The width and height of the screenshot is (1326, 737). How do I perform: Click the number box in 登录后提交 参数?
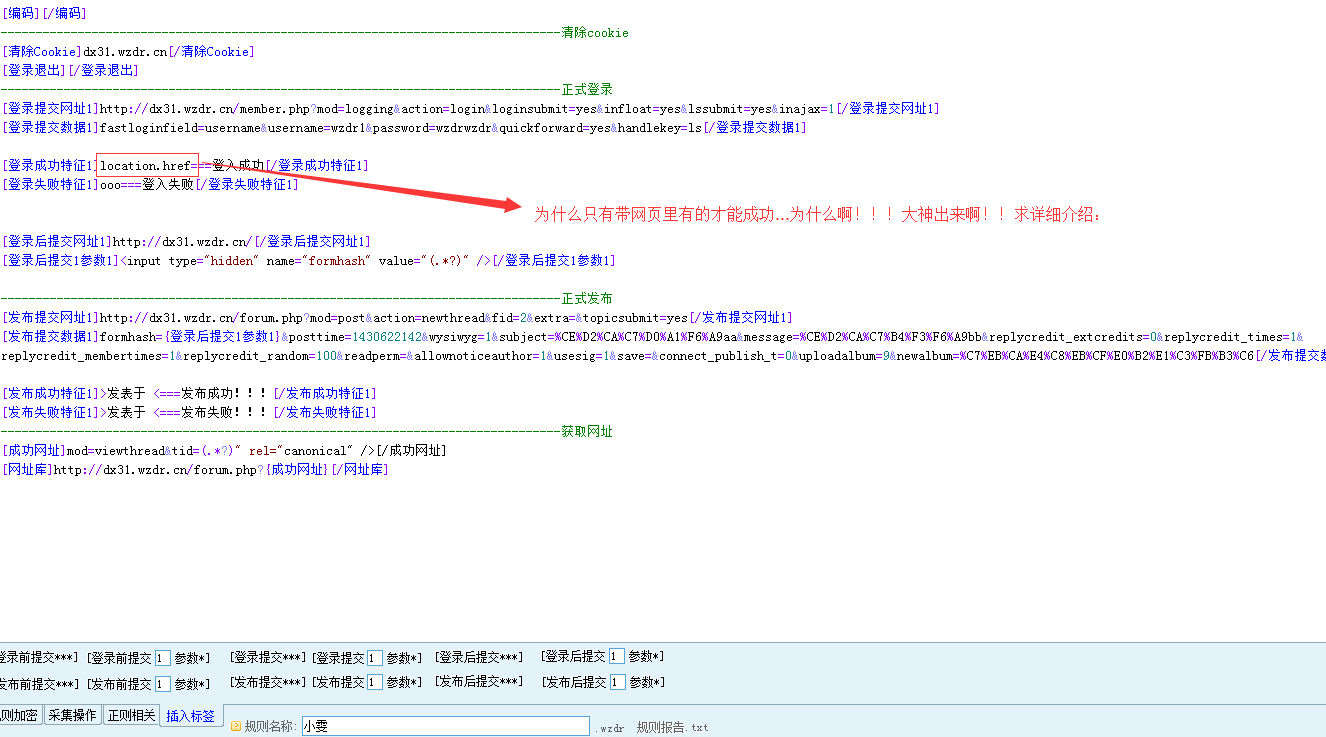coord(617,657)
